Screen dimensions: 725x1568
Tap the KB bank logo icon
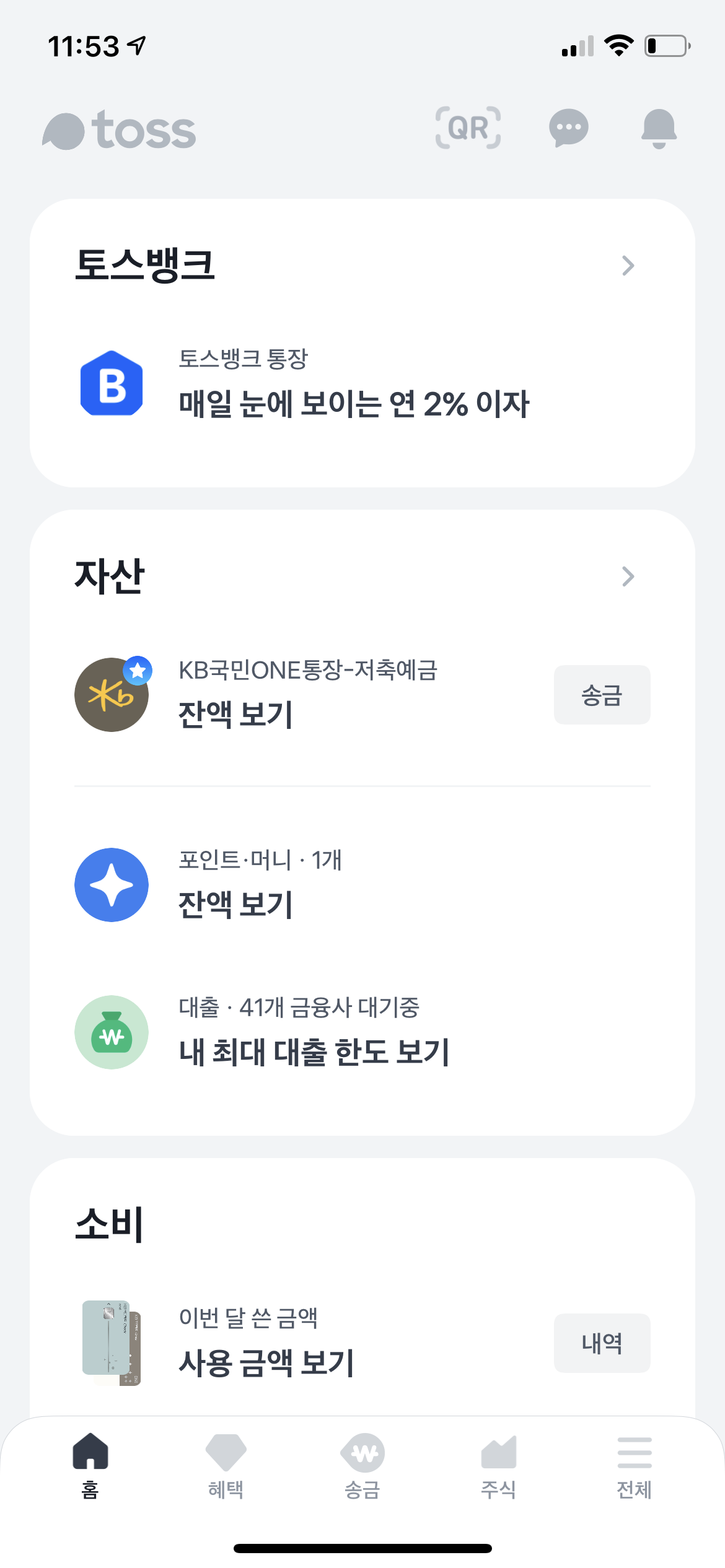112,694
